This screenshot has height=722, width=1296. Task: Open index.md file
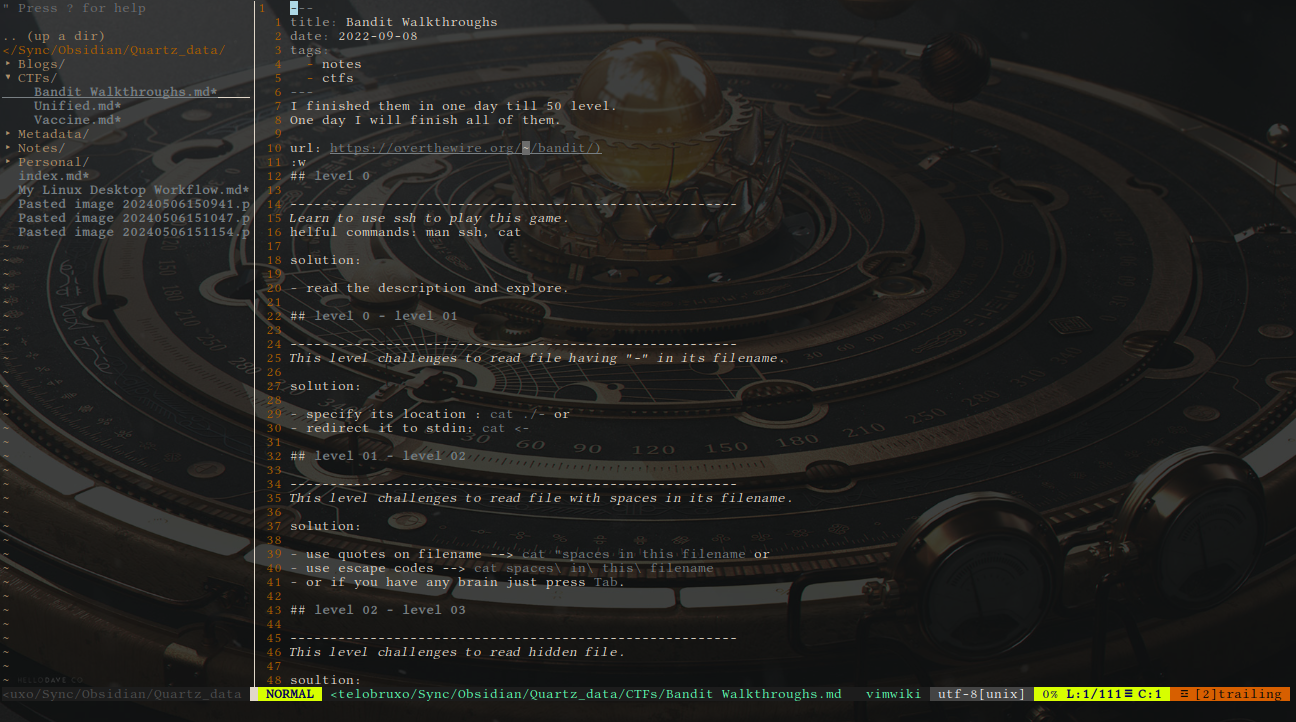[x=54, y=176]
